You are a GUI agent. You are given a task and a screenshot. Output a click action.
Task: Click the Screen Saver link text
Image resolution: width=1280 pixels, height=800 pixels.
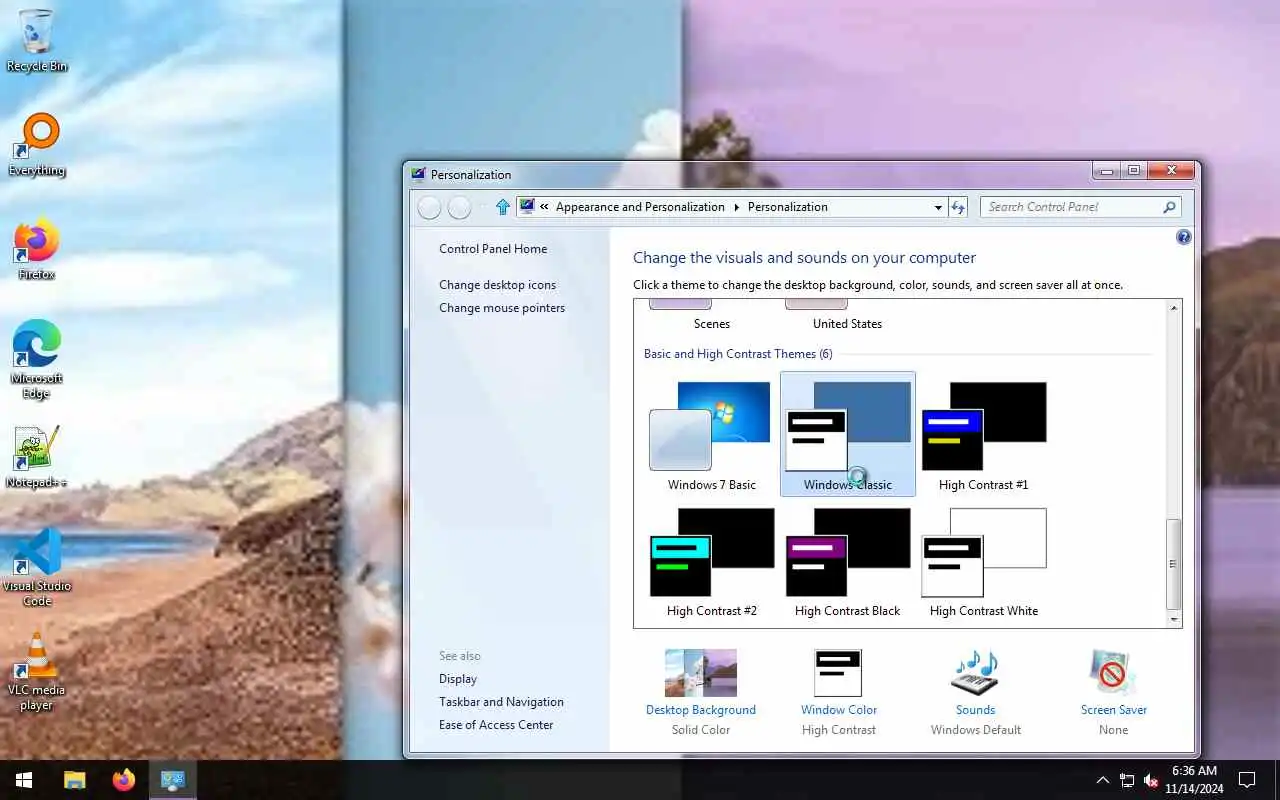click(1113, 710)
